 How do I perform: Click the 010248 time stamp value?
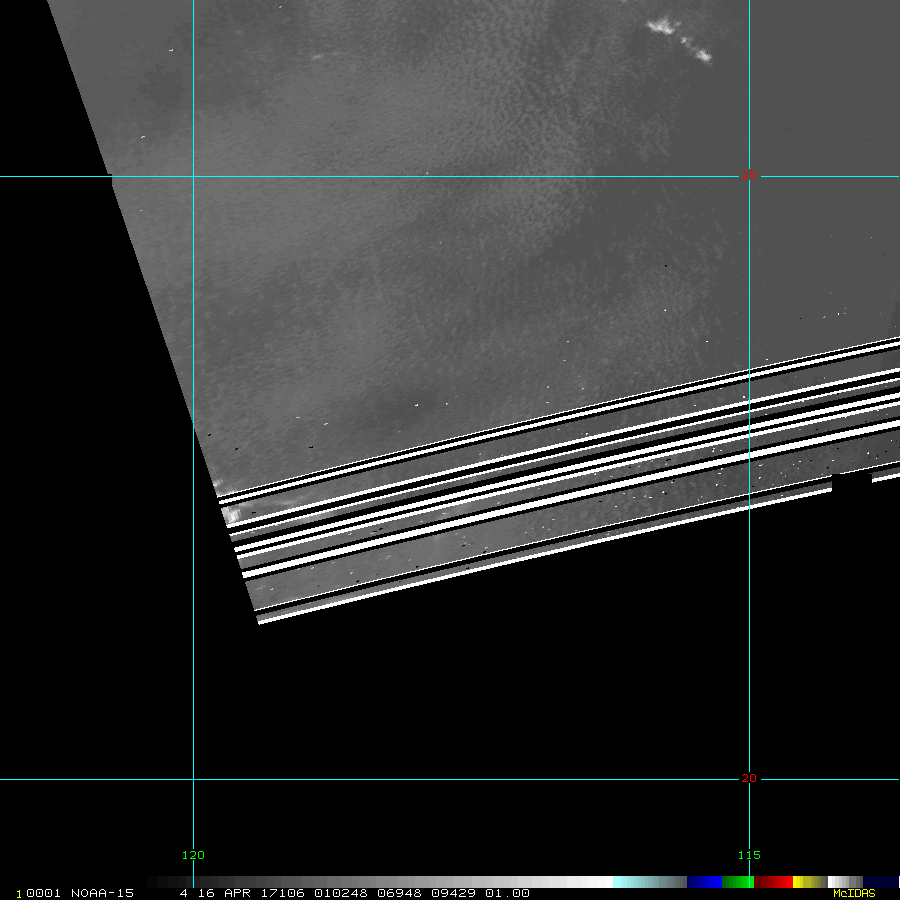pyautogui.click(x=337, y=893)
